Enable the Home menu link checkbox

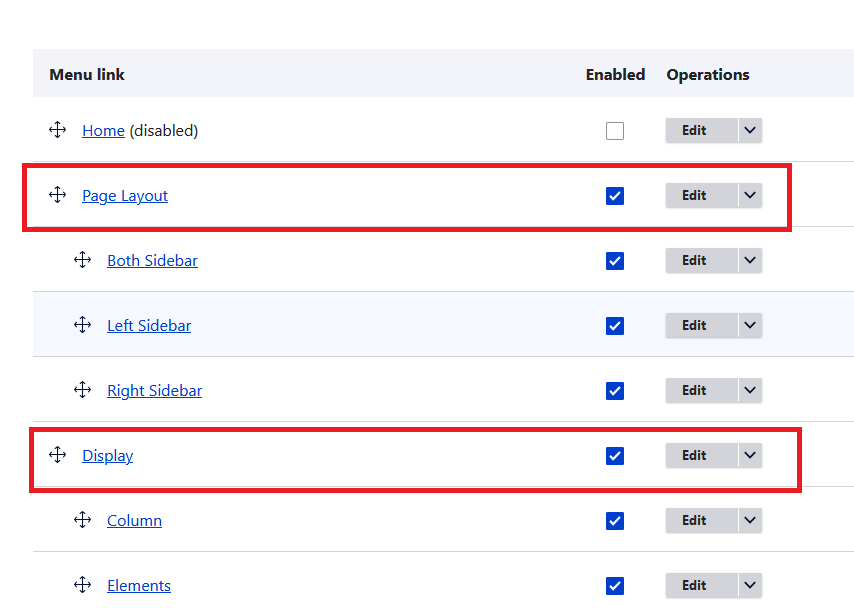(615, 131)
